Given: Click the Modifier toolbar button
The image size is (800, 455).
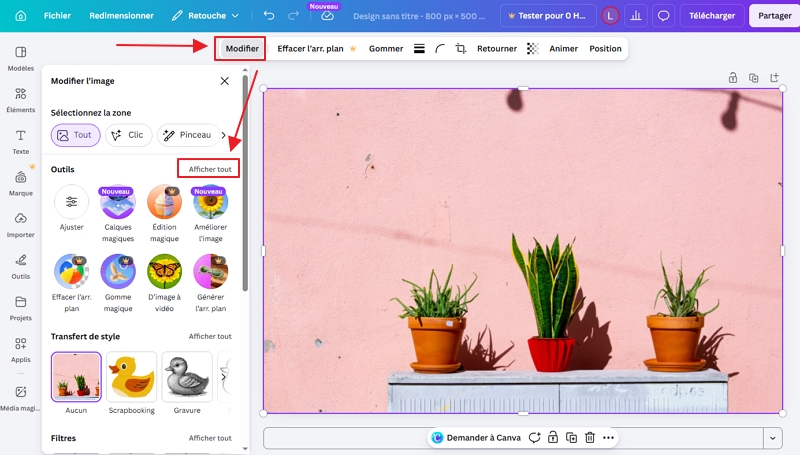Looking at the screenshot, I should [x=242, y=48].
